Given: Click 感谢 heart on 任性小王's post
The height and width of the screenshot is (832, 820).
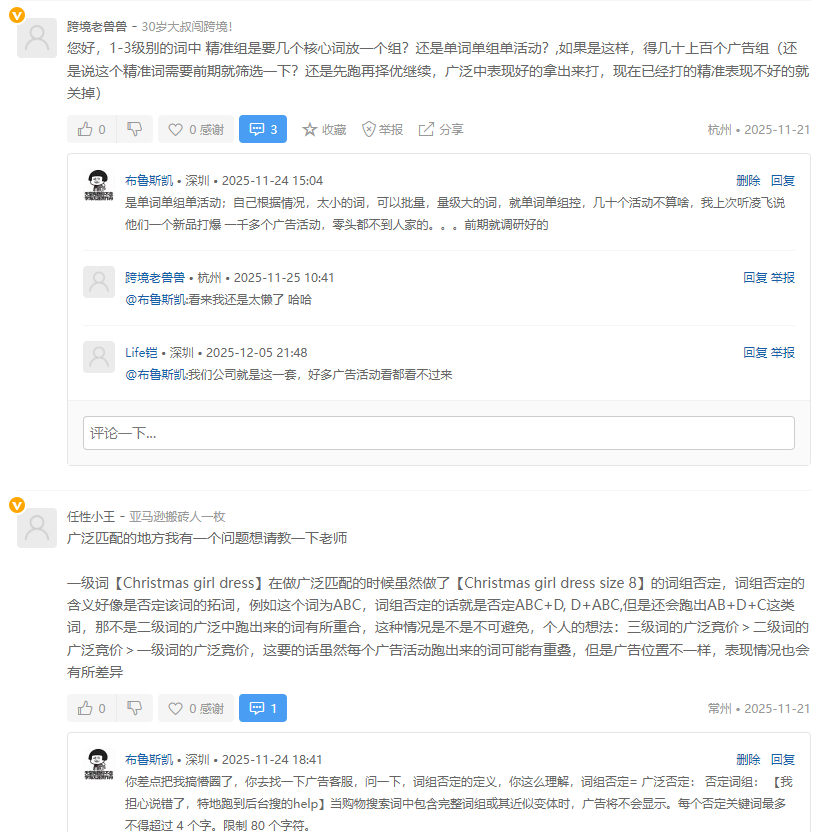Looking at the screenshot, I should tap(195, 708).
